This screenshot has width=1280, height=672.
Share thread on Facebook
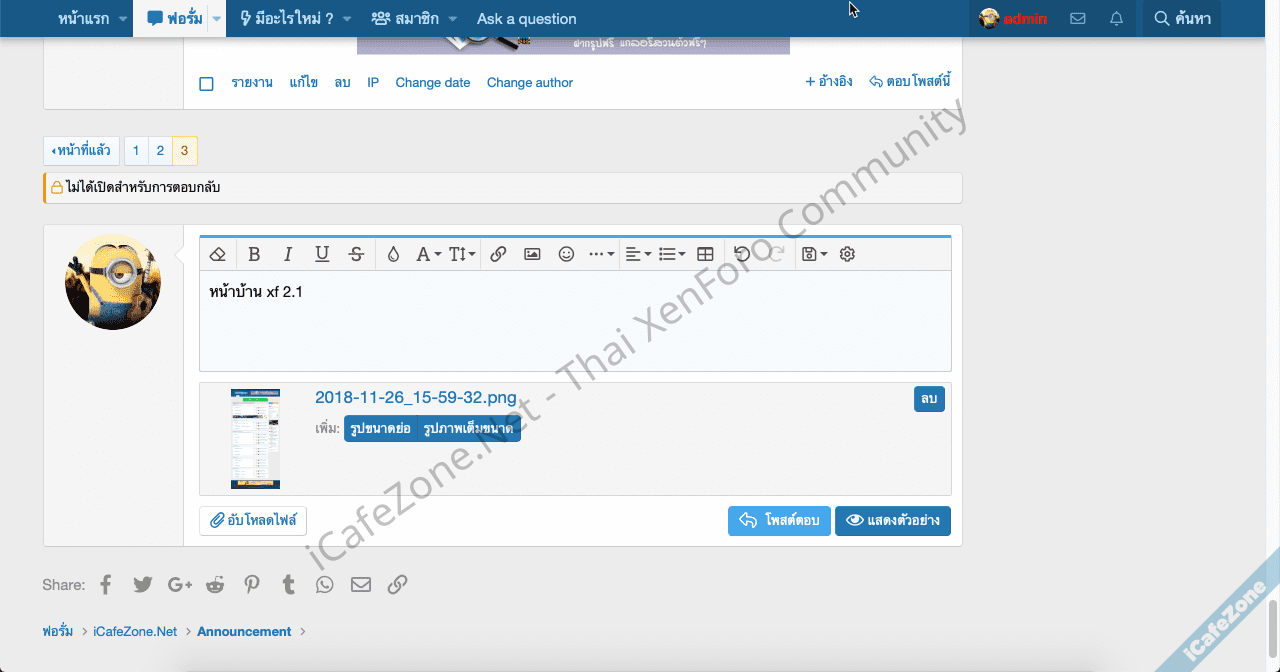pos(107,585)
